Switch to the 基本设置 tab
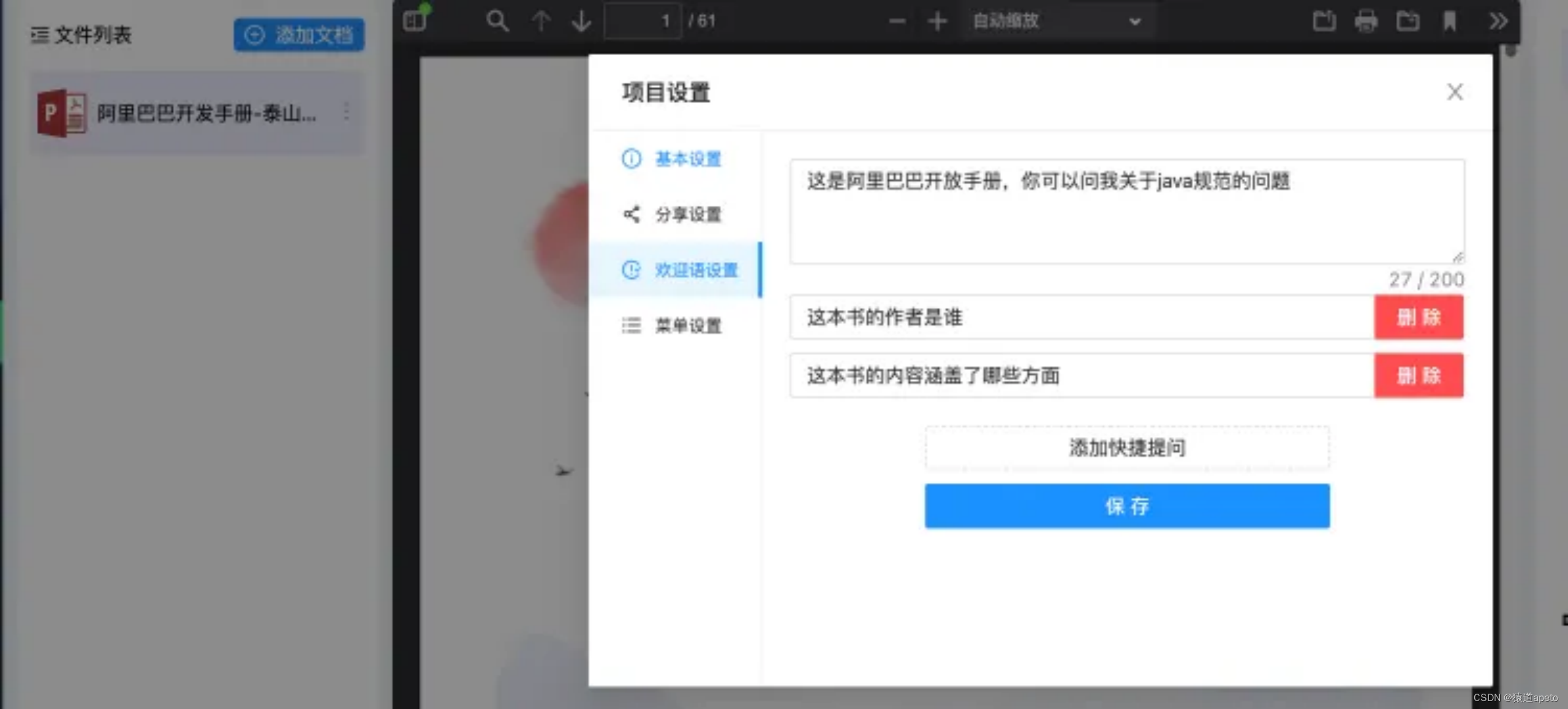The image size is (1568, 709). click(x=675, y=159)
